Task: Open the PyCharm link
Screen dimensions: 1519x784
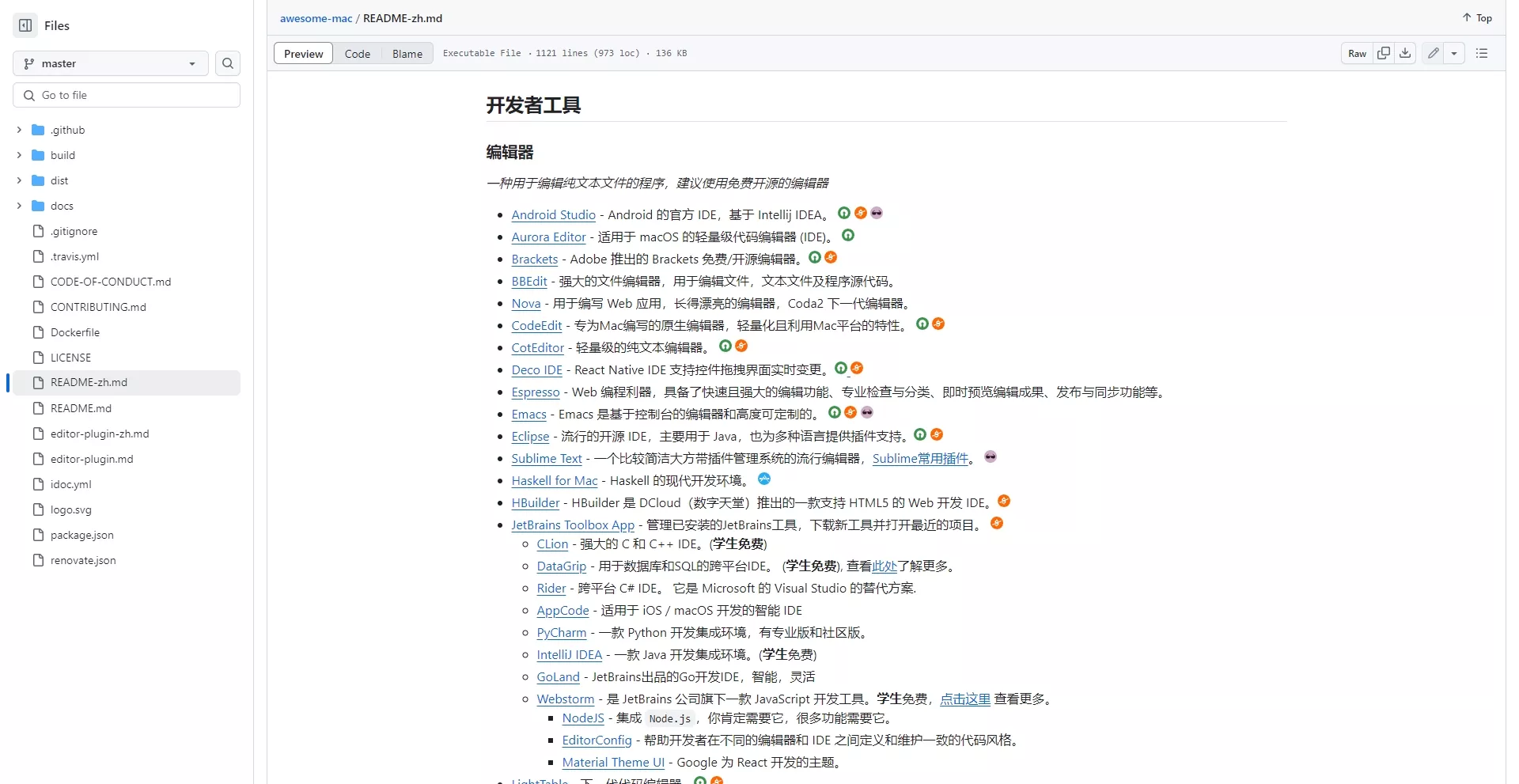Action: coord(562,632)
